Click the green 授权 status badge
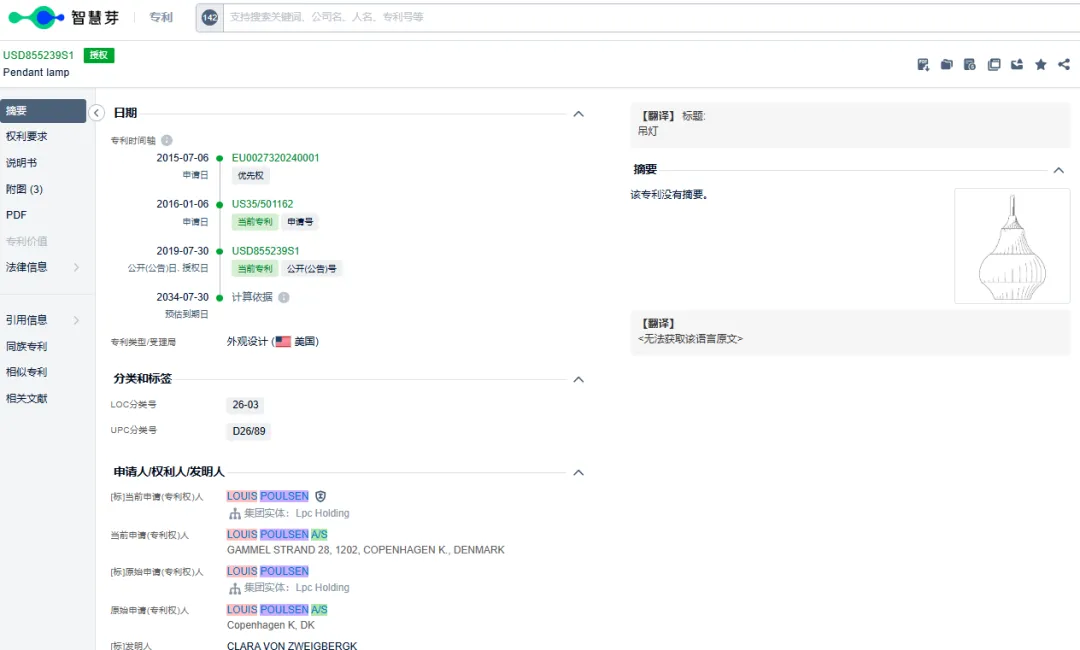Image resolution: width=1080 pixels, height=650 pixels. (x=98, y=55)
